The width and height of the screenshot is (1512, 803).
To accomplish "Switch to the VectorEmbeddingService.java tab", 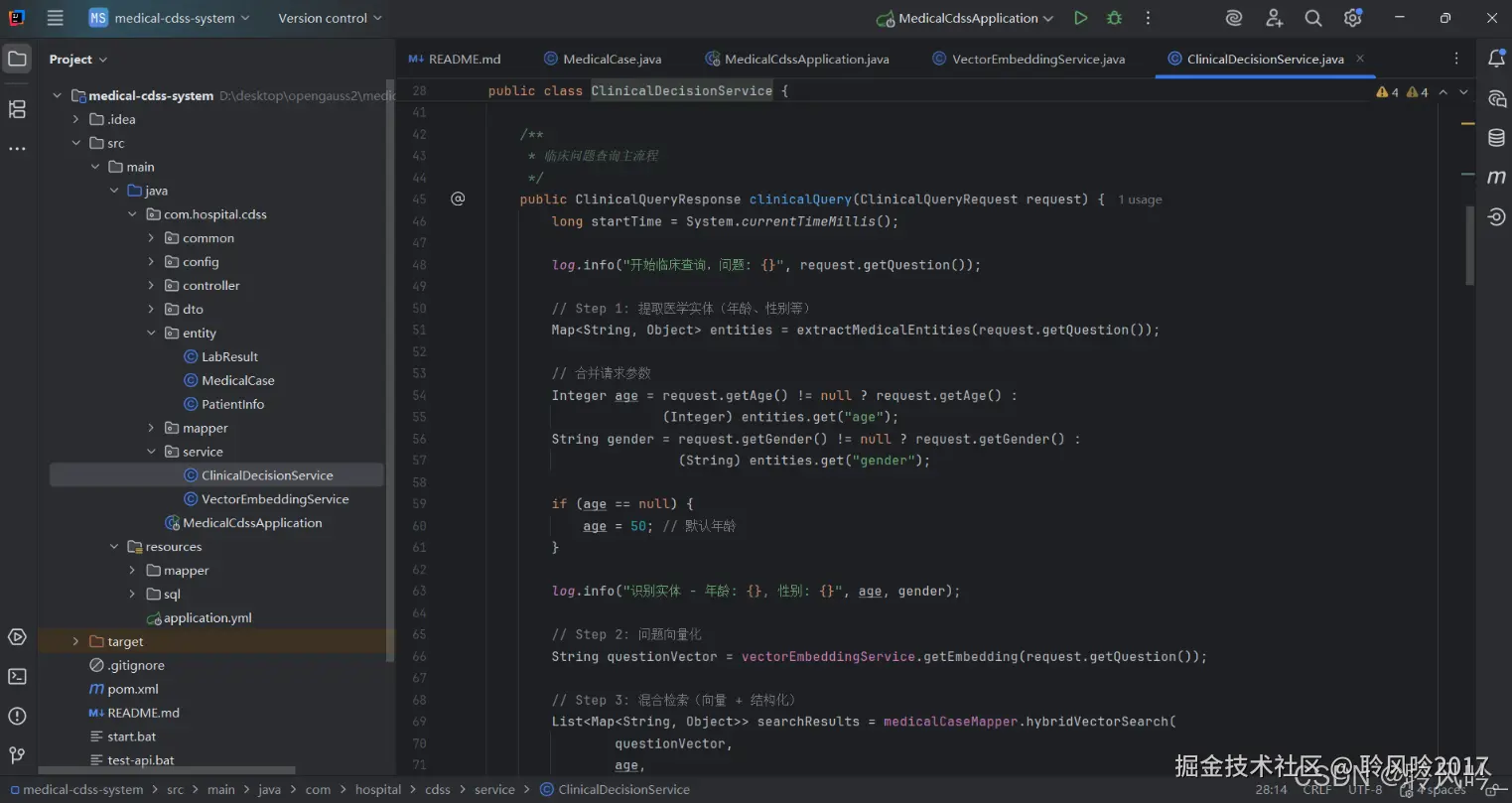I will point(1037,60).
